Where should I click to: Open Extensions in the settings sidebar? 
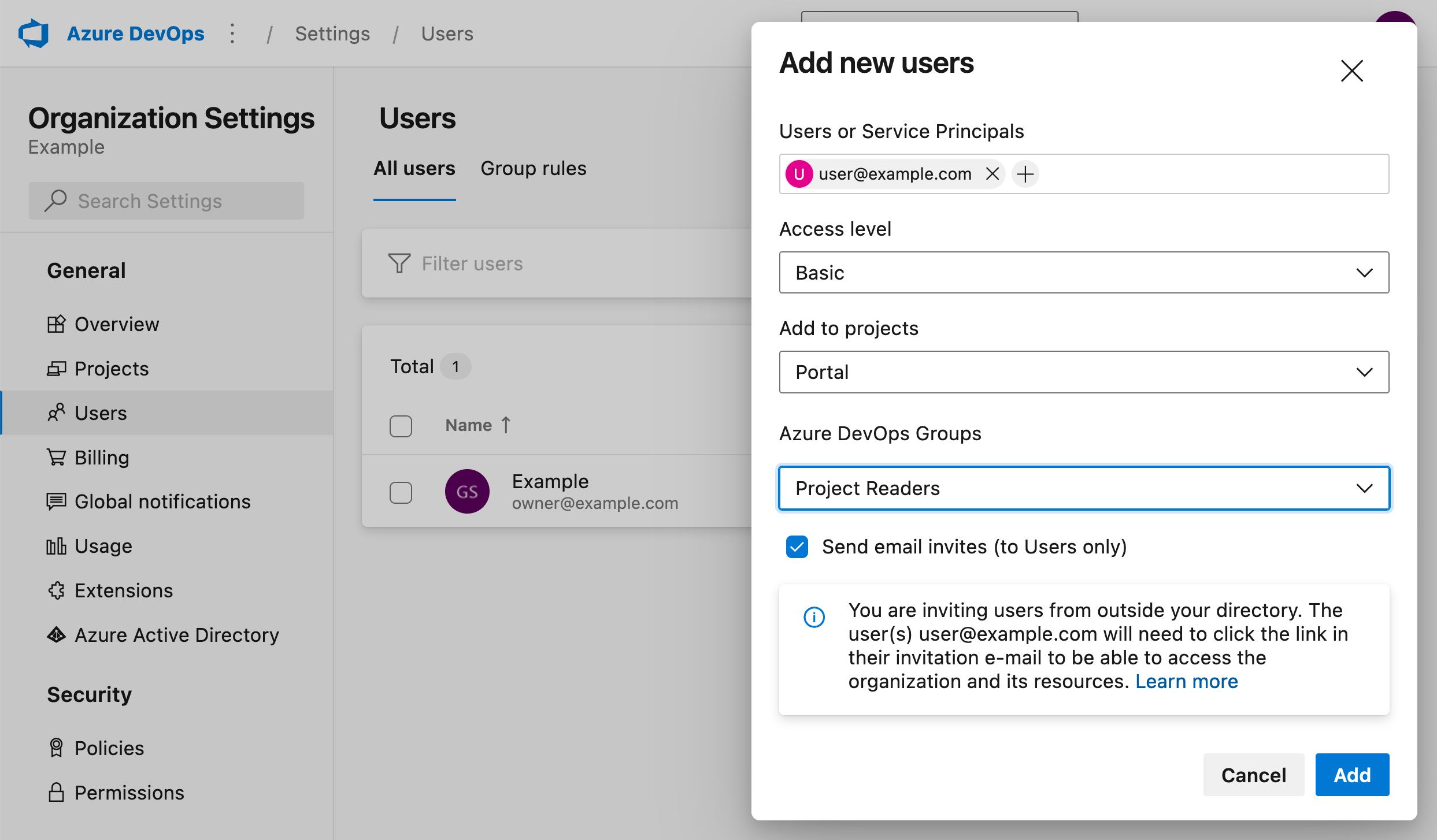tap(166, 590)
